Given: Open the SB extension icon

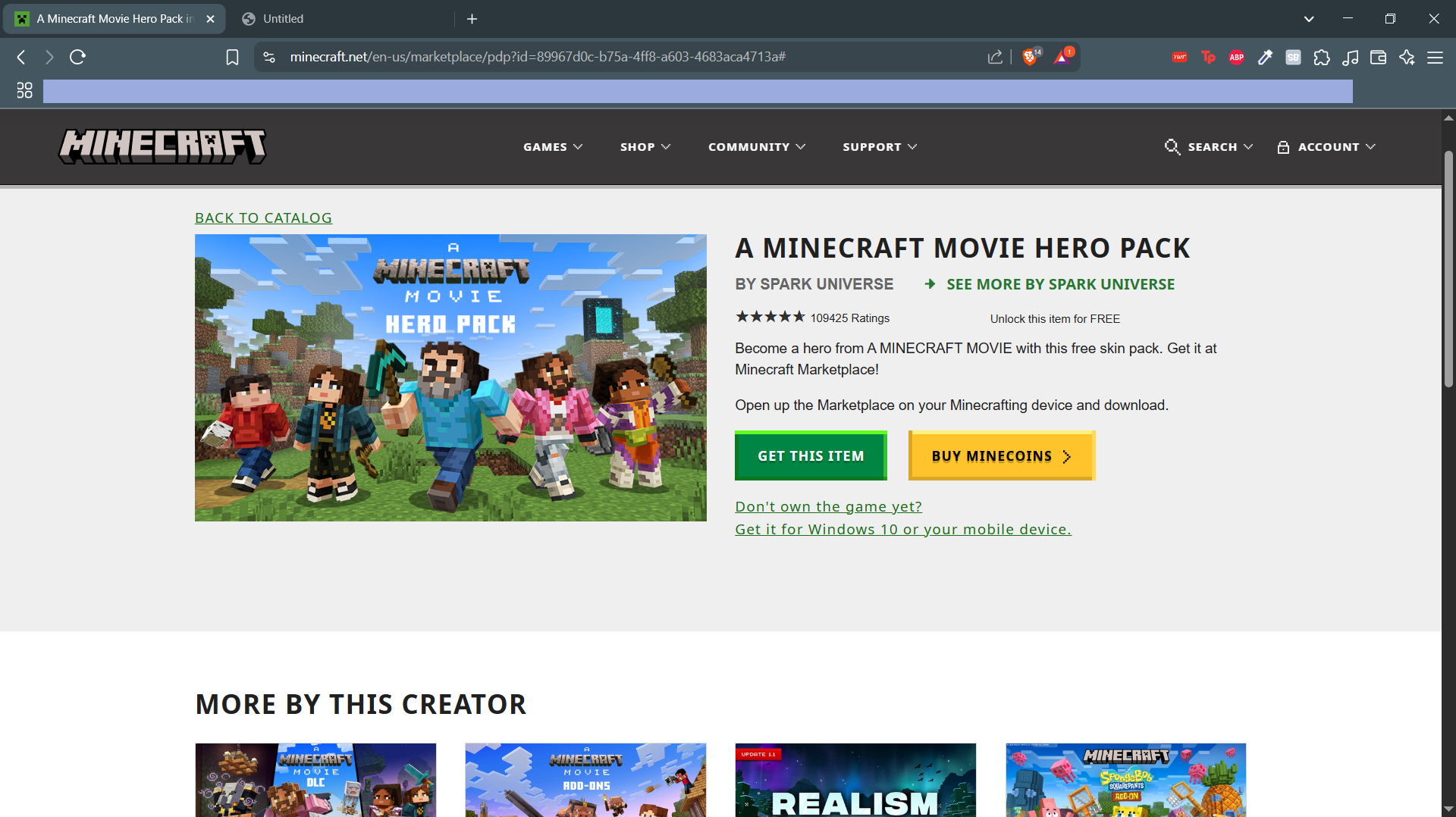Looking at the screenshot, I should click(x=1293, y=57).
